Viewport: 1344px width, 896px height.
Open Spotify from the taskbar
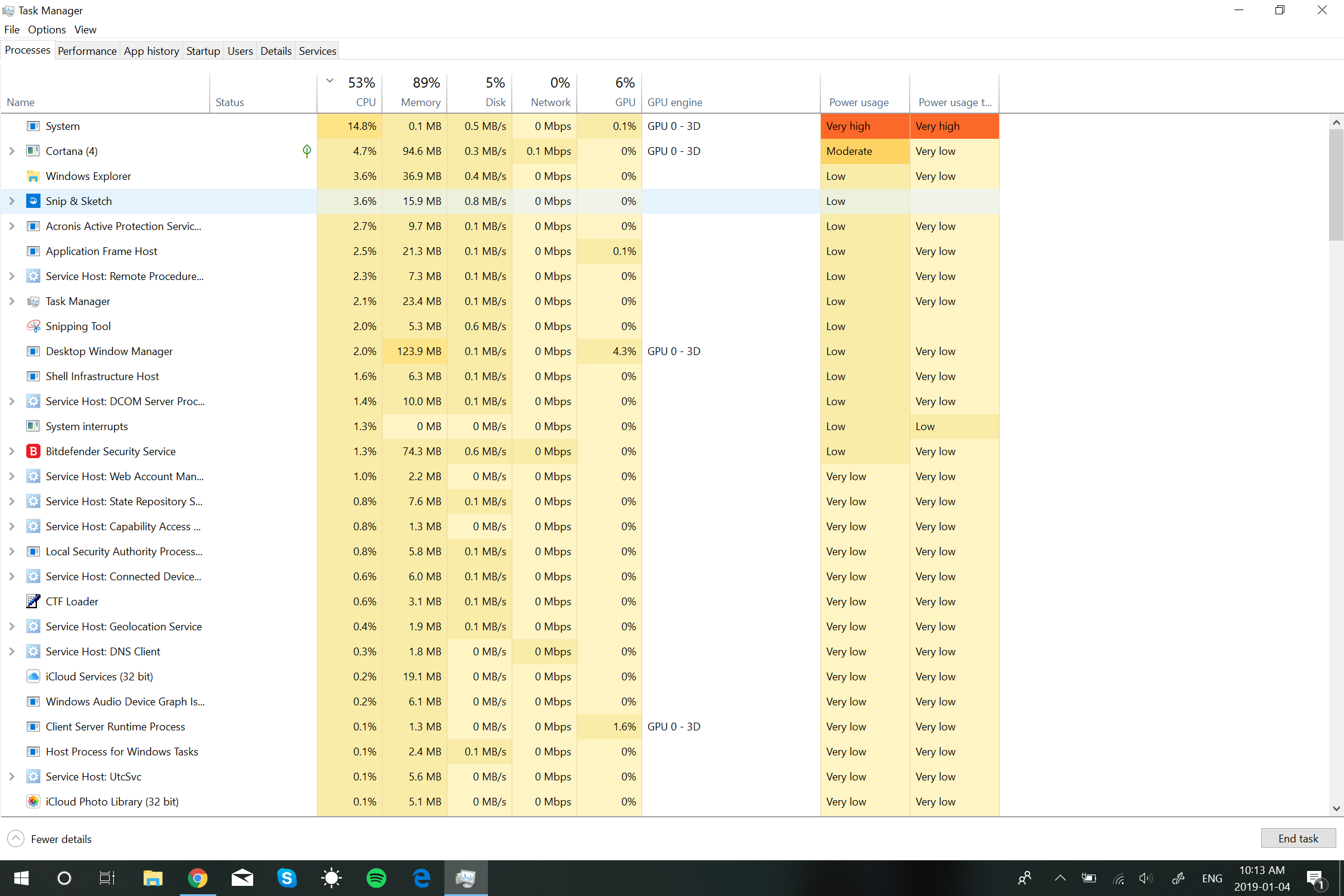(377, 878)
